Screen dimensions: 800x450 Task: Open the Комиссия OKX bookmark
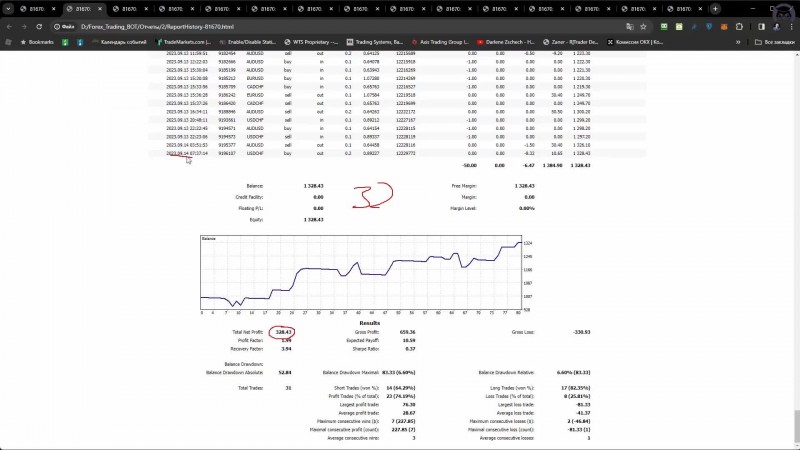(x=635, y=42)
